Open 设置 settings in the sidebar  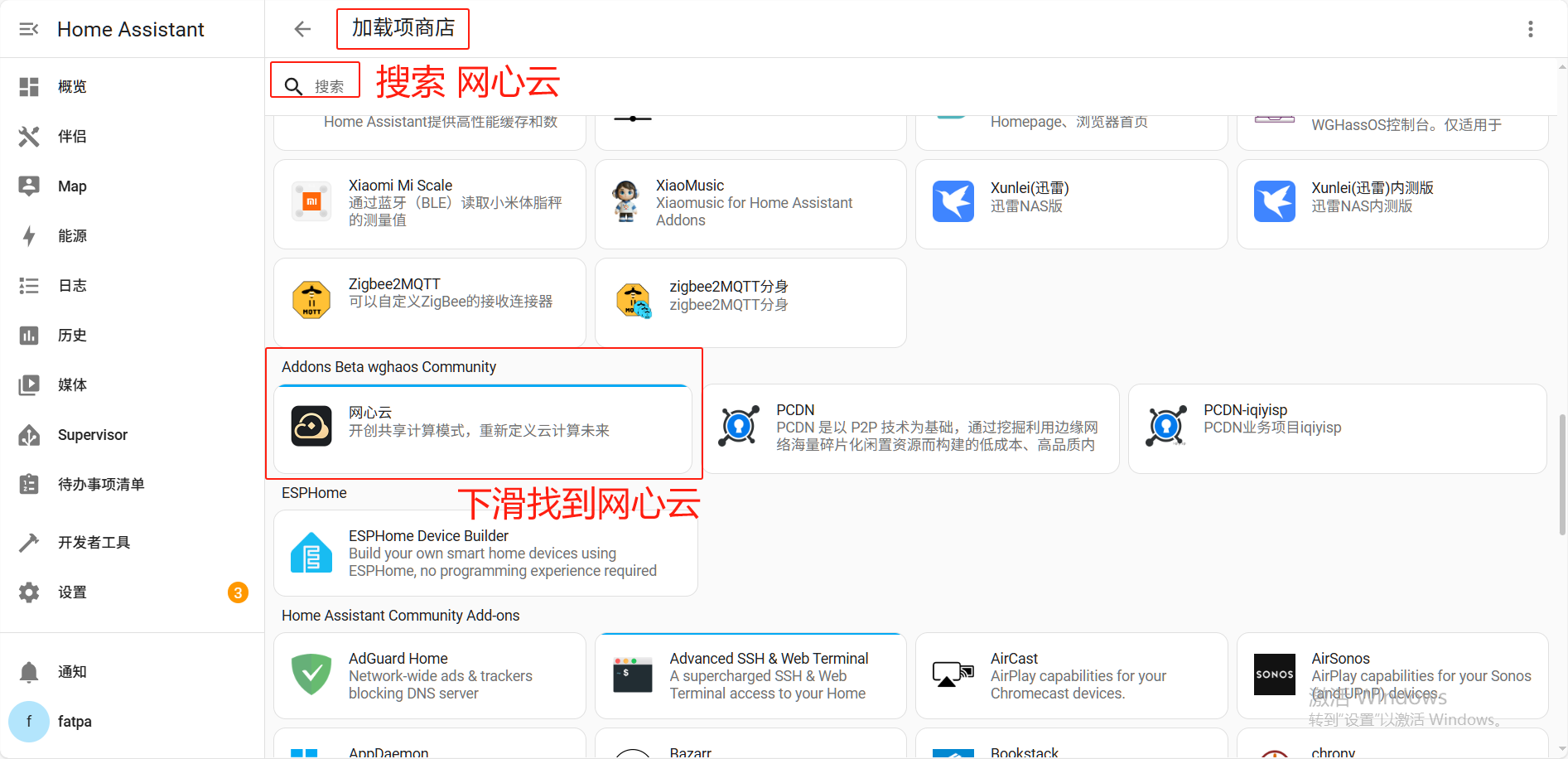pos(133,592)
